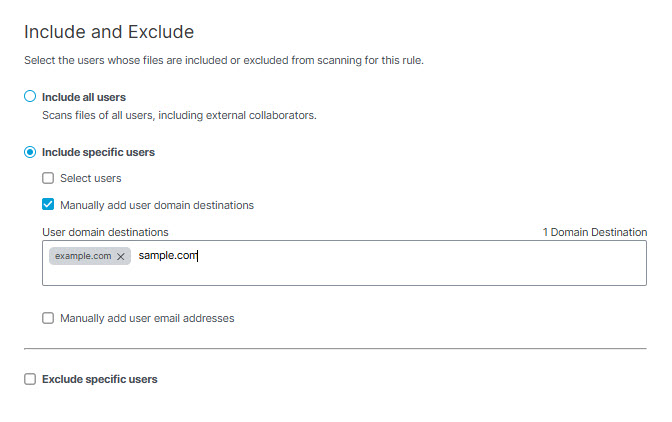Image resolution: width=672 pixels, height=422 pixels.
Task: Select the Include all users radio button
Action: point(30,96)
